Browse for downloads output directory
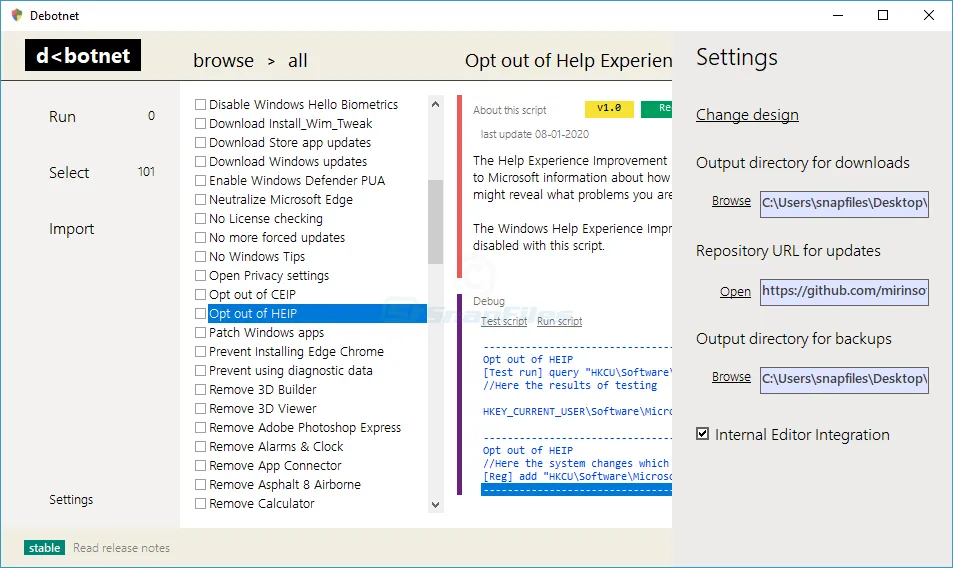Screen dimensions: 953x568 731,201
